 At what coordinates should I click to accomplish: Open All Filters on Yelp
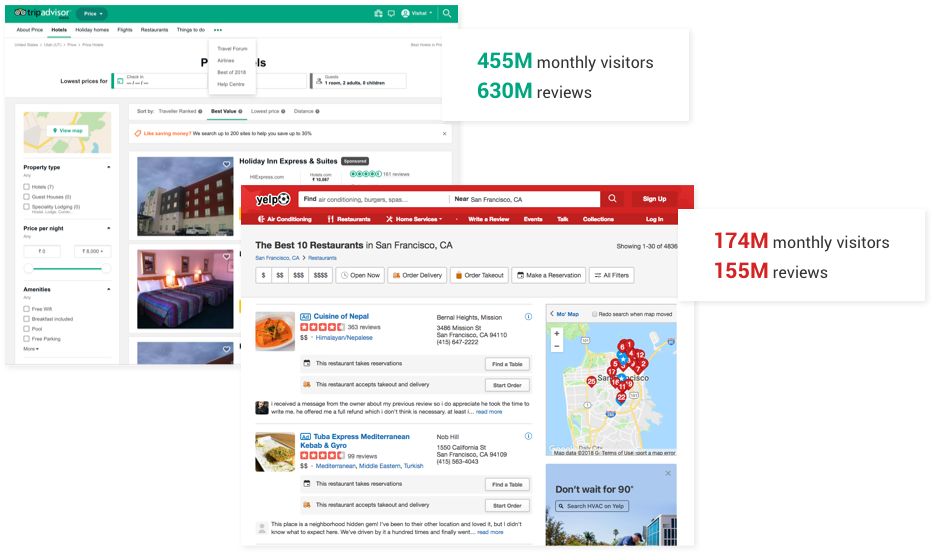(x=612, y=275)
